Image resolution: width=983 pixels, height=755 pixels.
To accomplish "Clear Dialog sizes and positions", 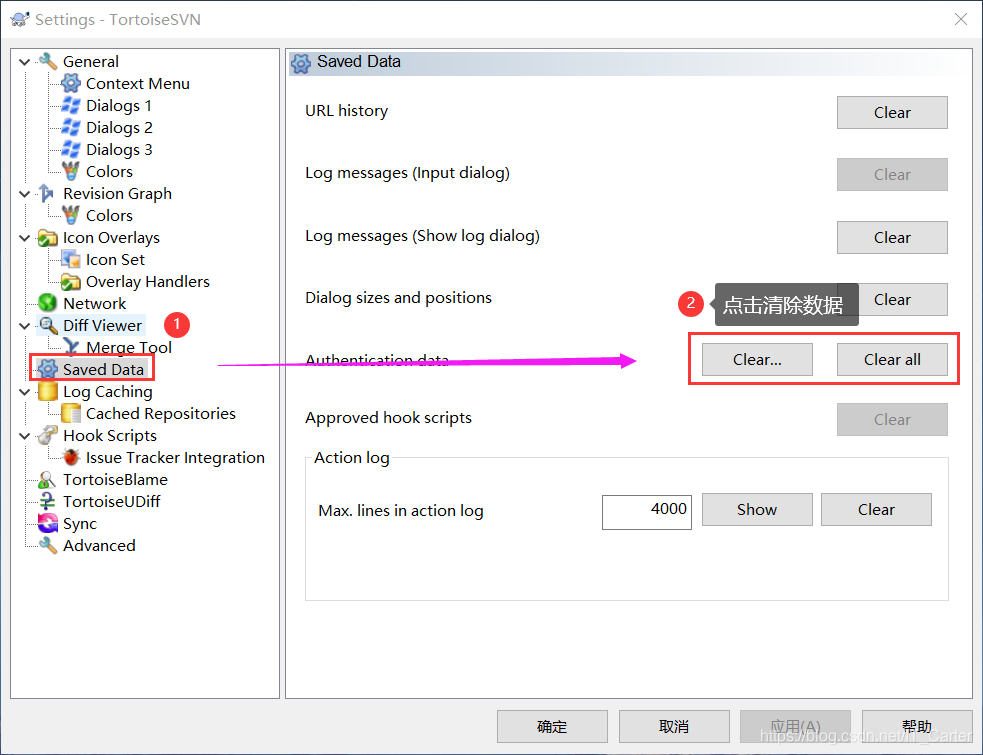I will (903, 299).
